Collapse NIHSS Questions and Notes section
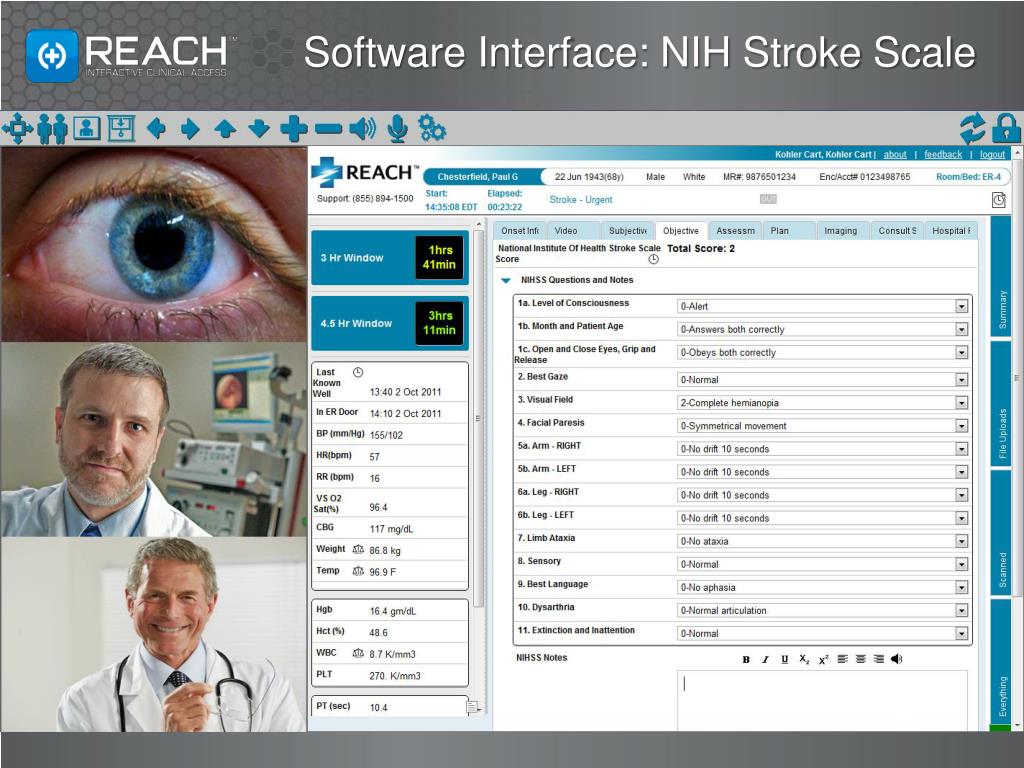Image resolution: width=1024 pixels, height=768 pixels. (505, 280)
